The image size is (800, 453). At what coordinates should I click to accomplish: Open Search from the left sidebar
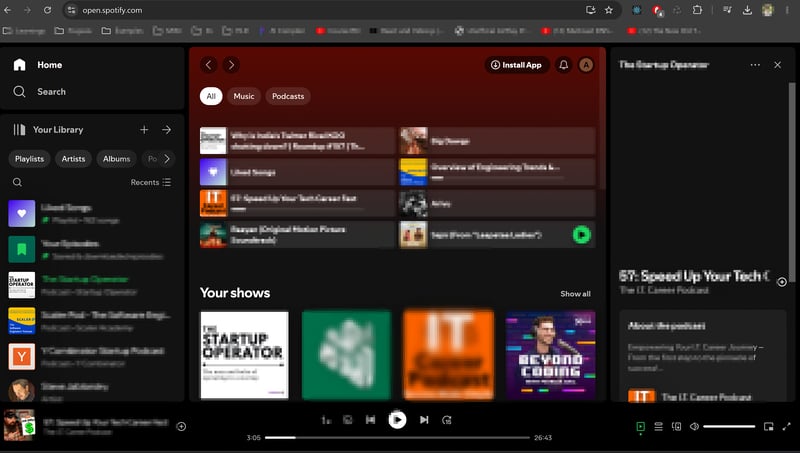point(19,92)
